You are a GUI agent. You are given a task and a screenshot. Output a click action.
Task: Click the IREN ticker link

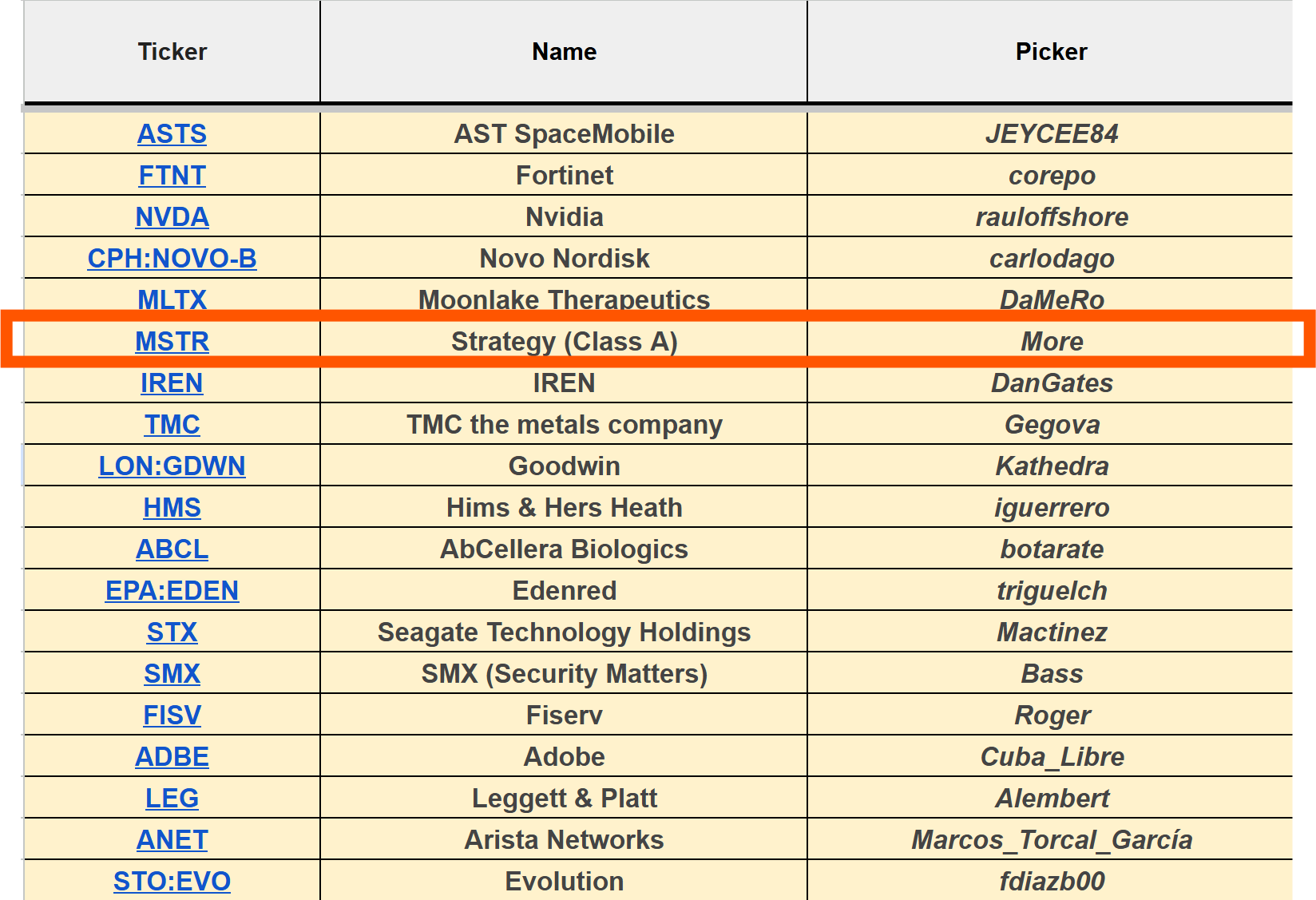pos(172,383)
